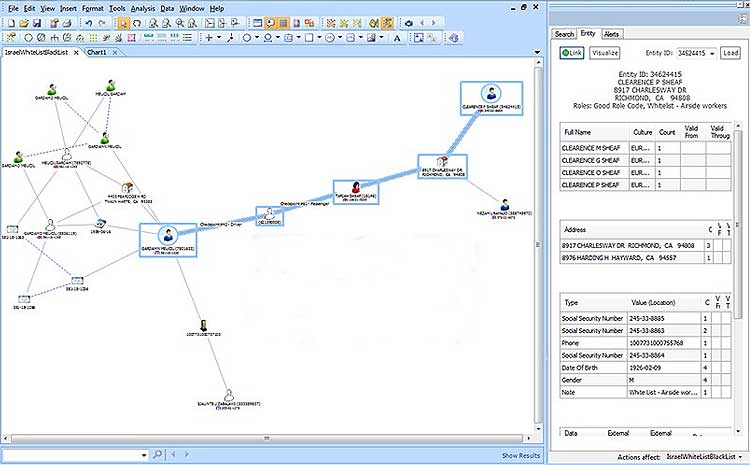Viewport: 750px width, 465px height.
Task: Select the GARDAHN MEUOL highlighted blue node
Action: click(x=168, y=240)
